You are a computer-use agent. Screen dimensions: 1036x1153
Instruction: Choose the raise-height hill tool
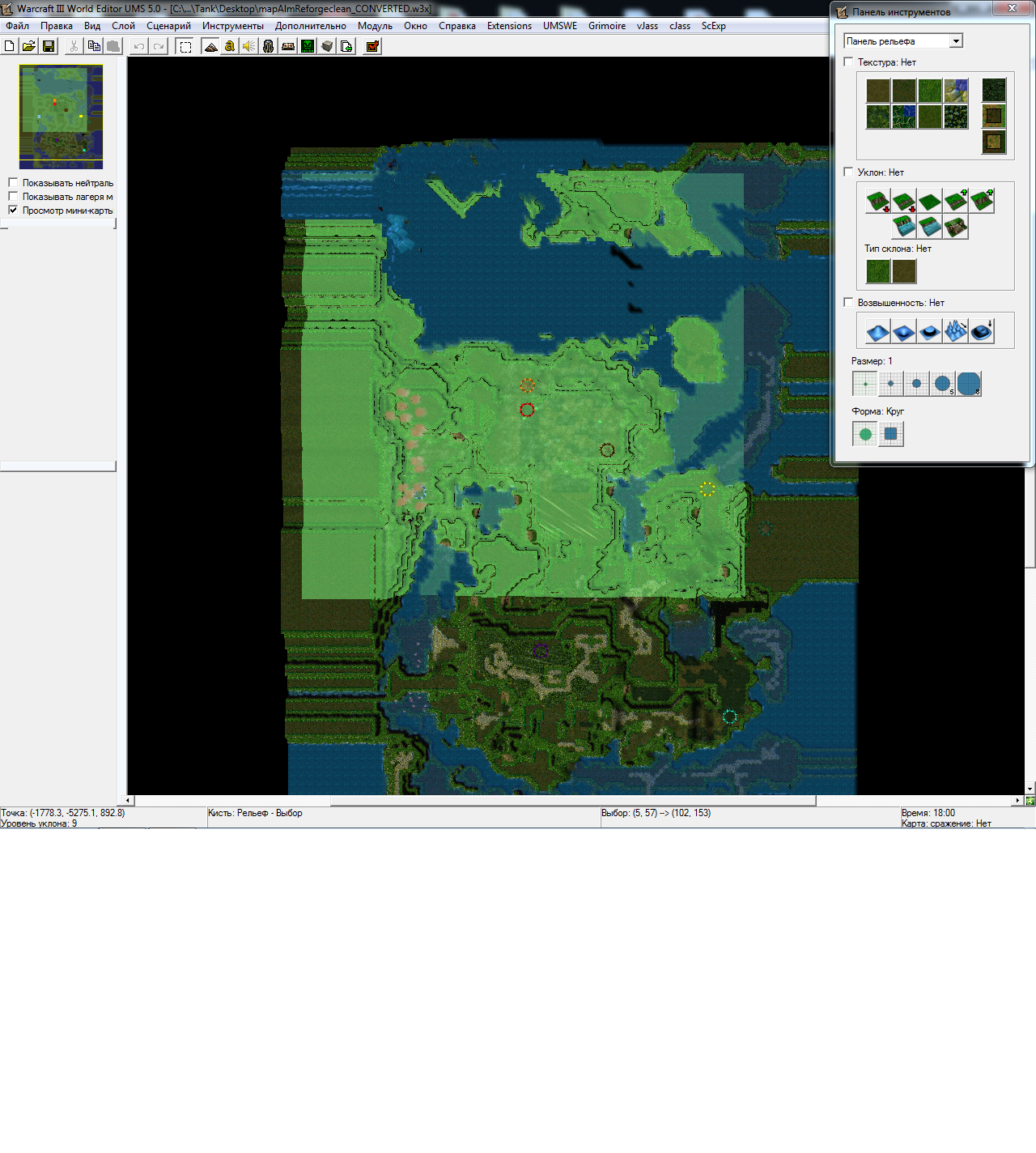pos(878,330)
